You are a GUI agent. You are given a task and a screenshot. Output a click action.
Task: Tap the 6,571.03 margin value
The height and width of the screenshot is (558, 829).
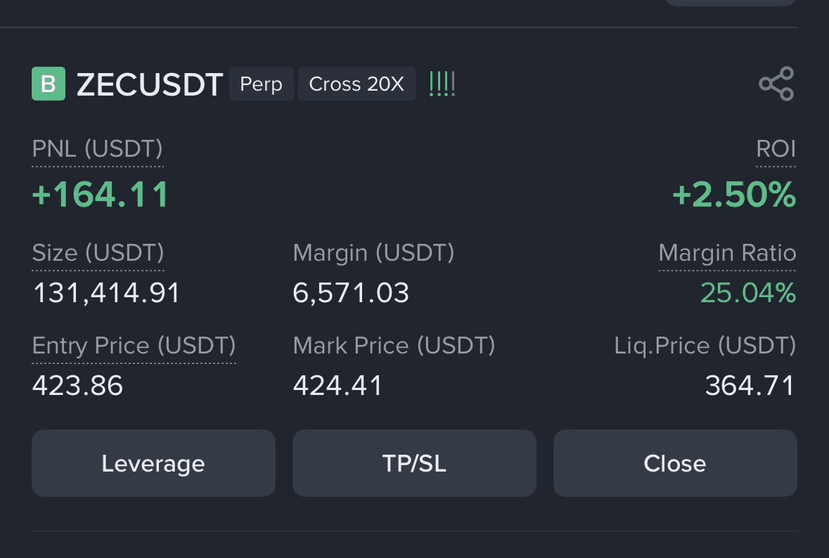point(351,292)
